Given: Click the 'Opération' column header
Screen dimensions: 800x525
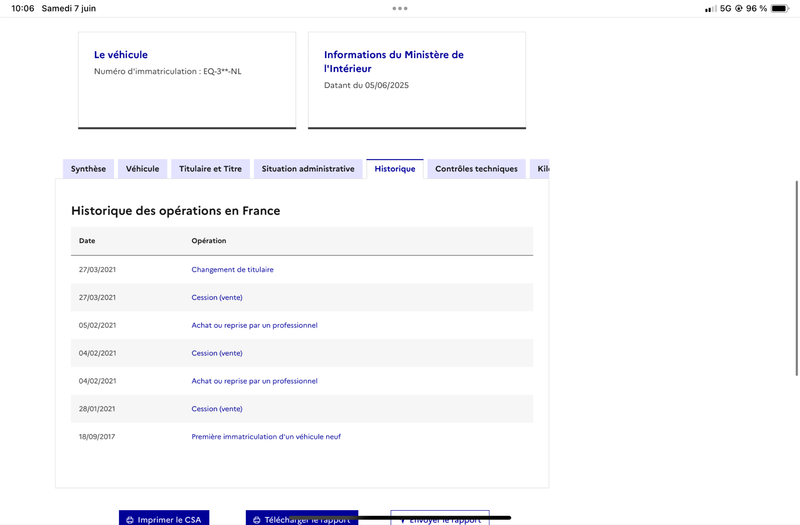Looking at the screenshot, I should [209, 241].
